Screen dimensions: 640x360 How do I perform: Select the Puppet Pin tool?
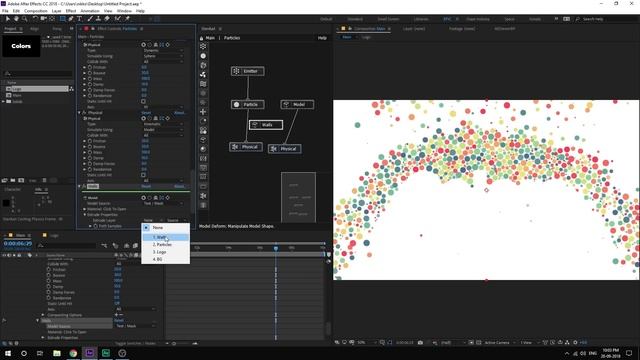[x=127, y=19]
